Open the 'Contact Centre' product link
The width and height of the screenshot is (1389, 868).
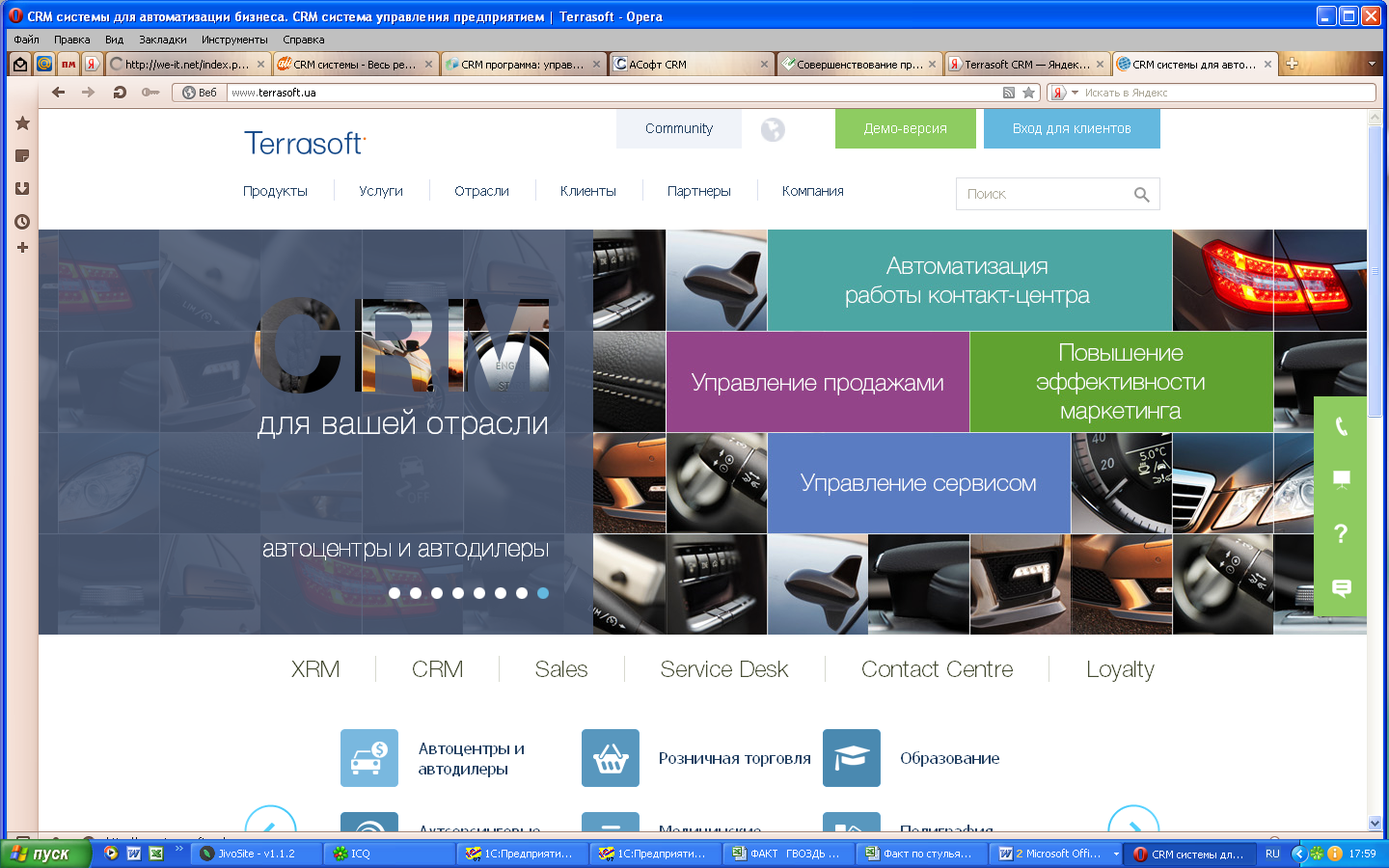click(x=937, y=669)
